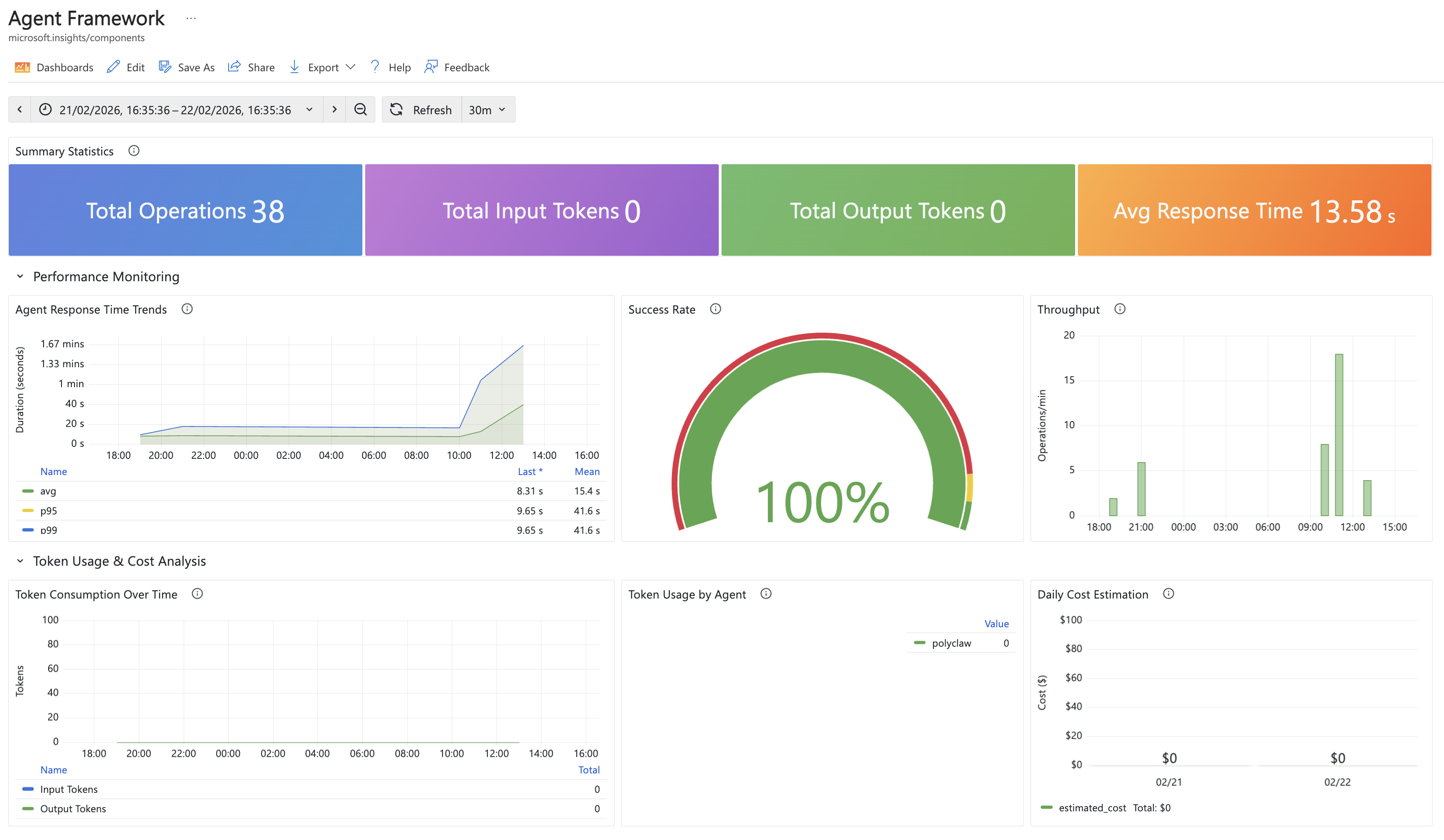Click the zoom out magnifier icon
The height and width of the screenshot is (840, 1444).
coord(361,109)
